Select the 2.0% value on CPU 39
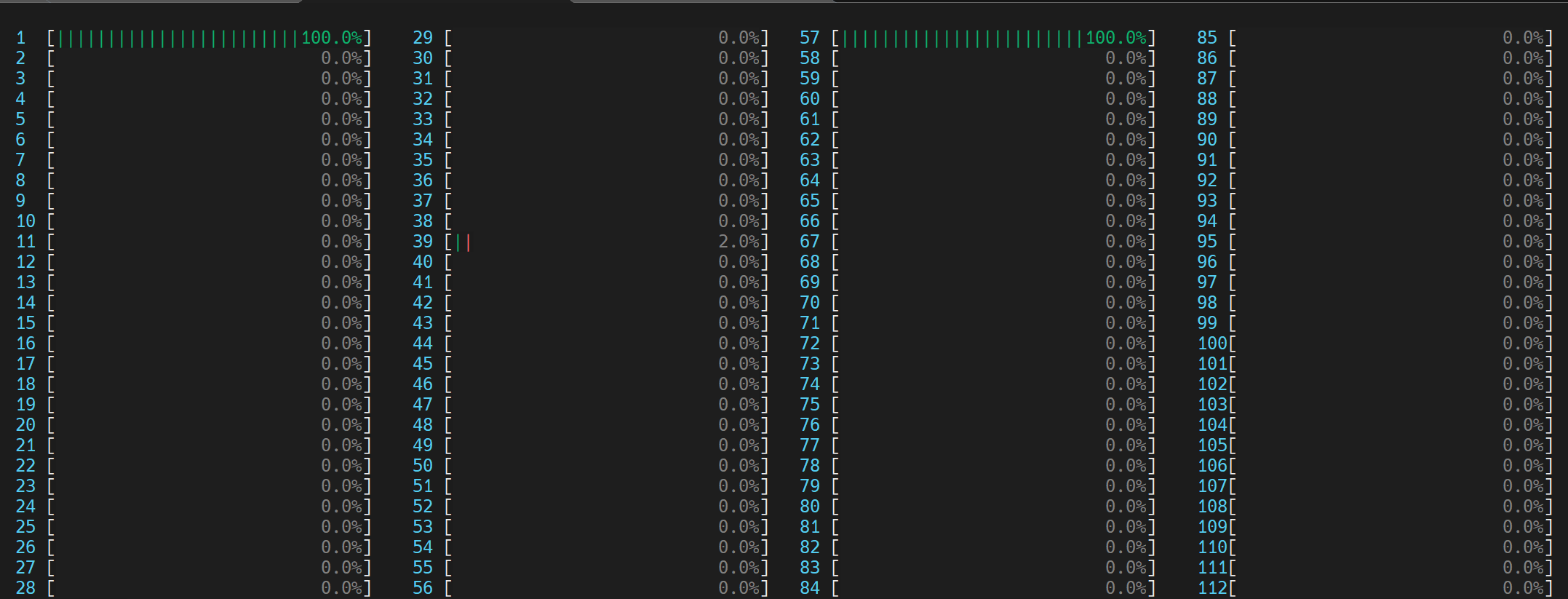Screen dimensions: 1568x599 coord(739,242)
